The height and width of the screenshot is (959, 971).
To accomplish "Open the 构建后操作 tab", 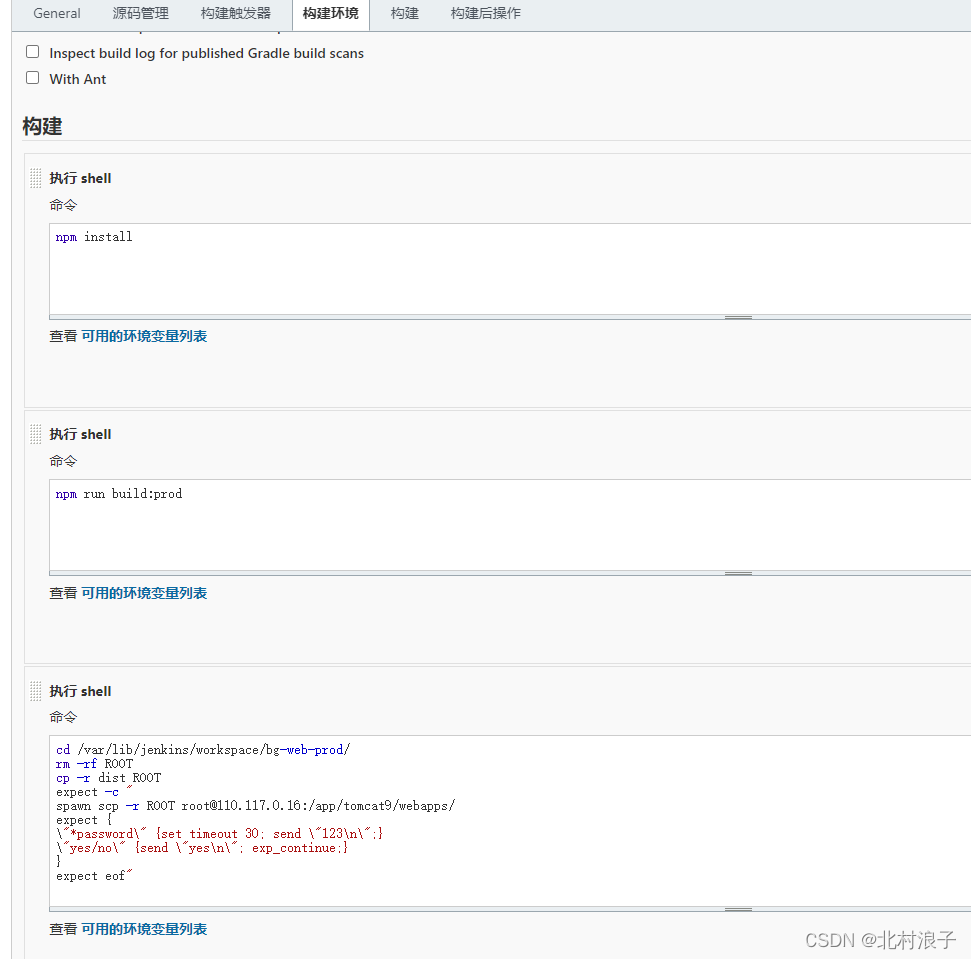I will click(x=486, y=14).
